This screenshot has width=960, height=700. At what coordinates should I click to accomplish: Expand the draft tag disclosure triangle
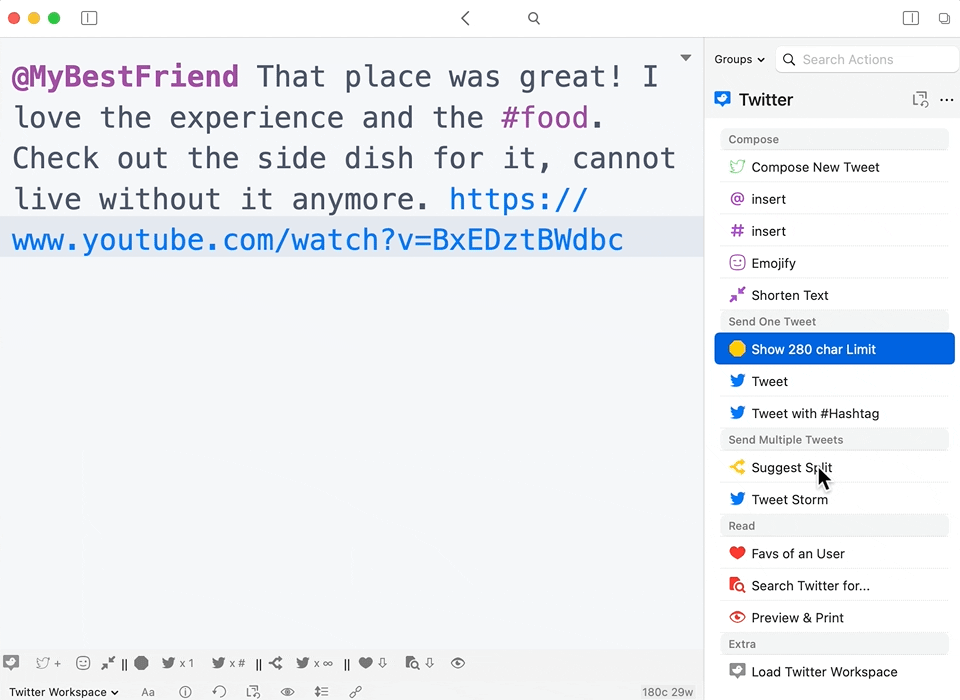[x=686, y=58]
